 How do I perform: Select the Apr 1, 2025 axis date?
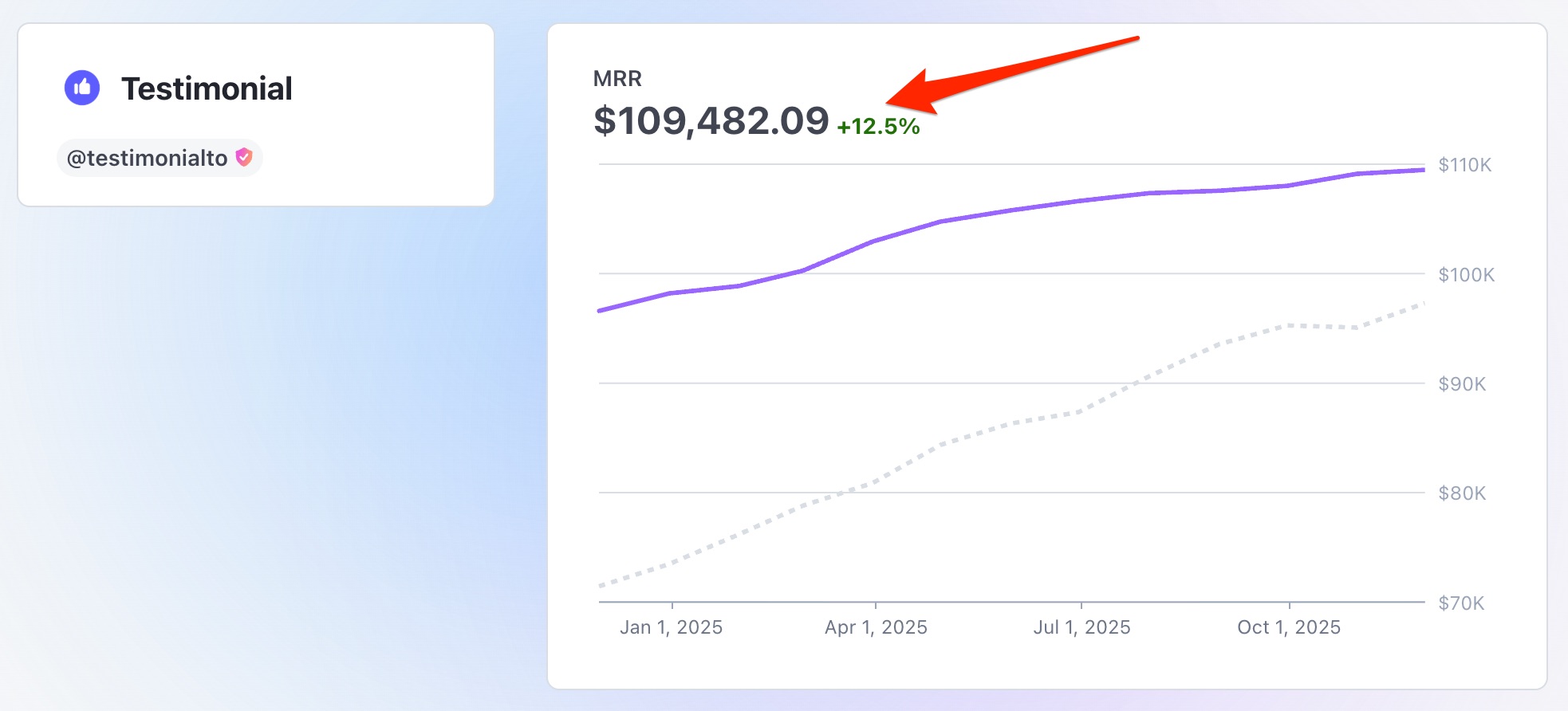tap(876, 627)
